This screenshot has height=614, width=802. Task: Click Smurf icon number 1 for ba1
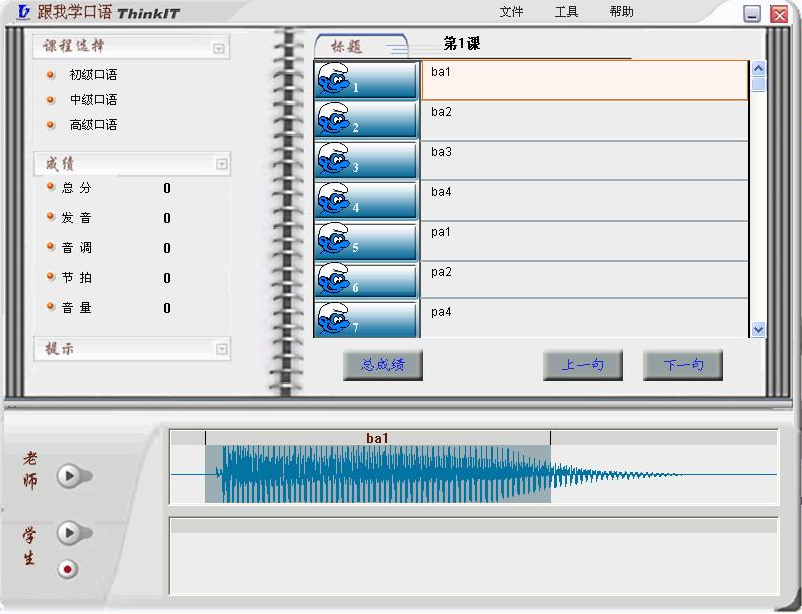tap(366, 80)
